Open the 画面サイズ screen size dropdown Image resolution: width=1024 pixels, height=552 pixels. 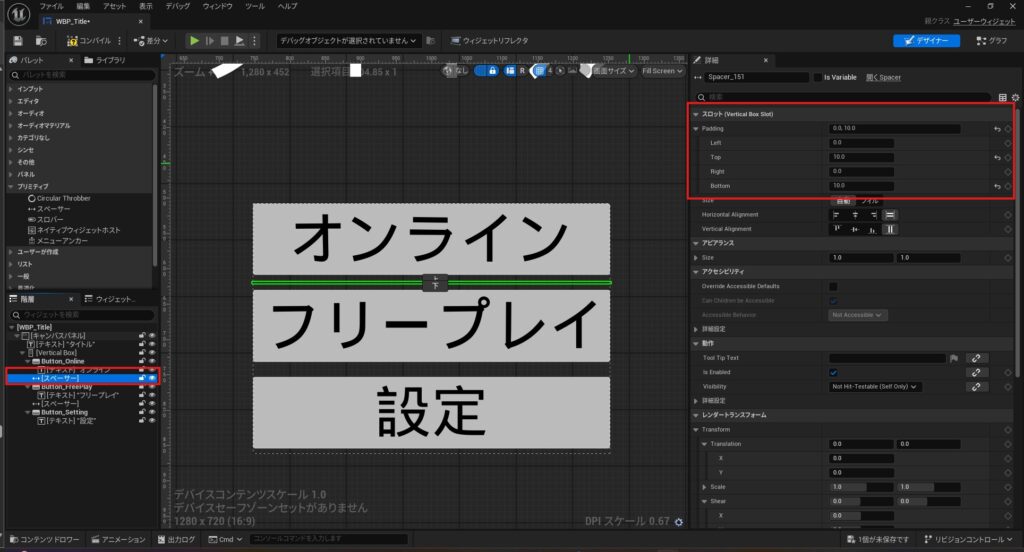[x=613, y=71]
